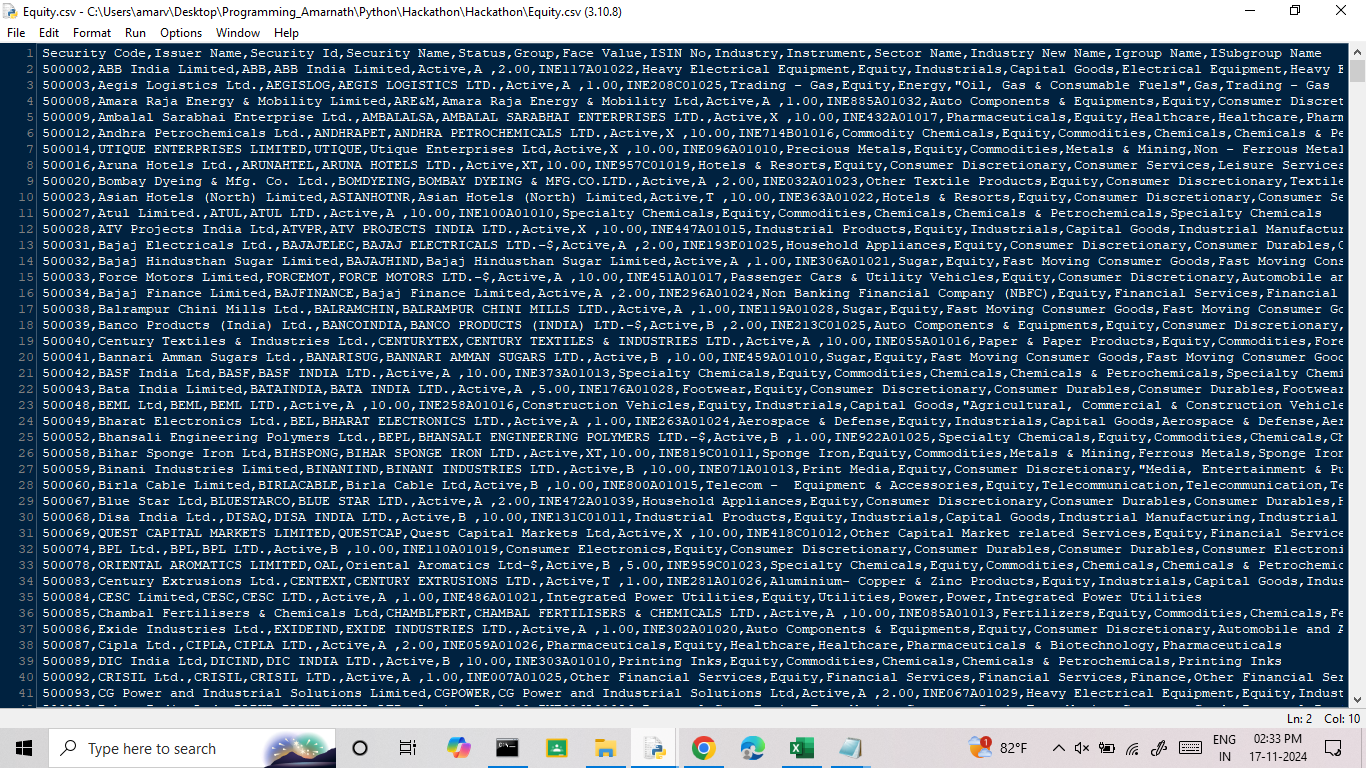
Task: Click line number 41 in the gutter
Action: (27, 693)
